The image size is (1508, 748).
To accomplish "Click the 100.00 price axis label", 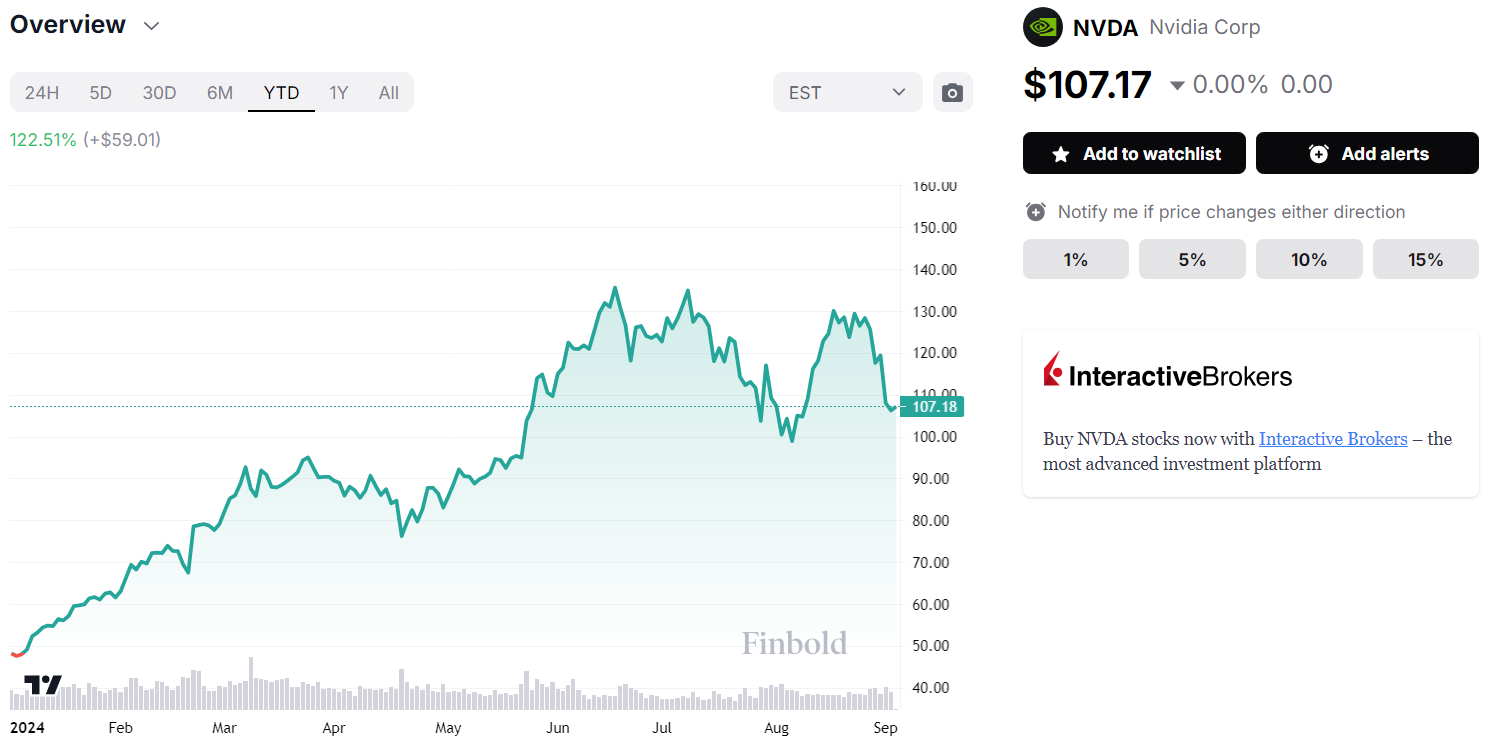I will tap(935, 437).
